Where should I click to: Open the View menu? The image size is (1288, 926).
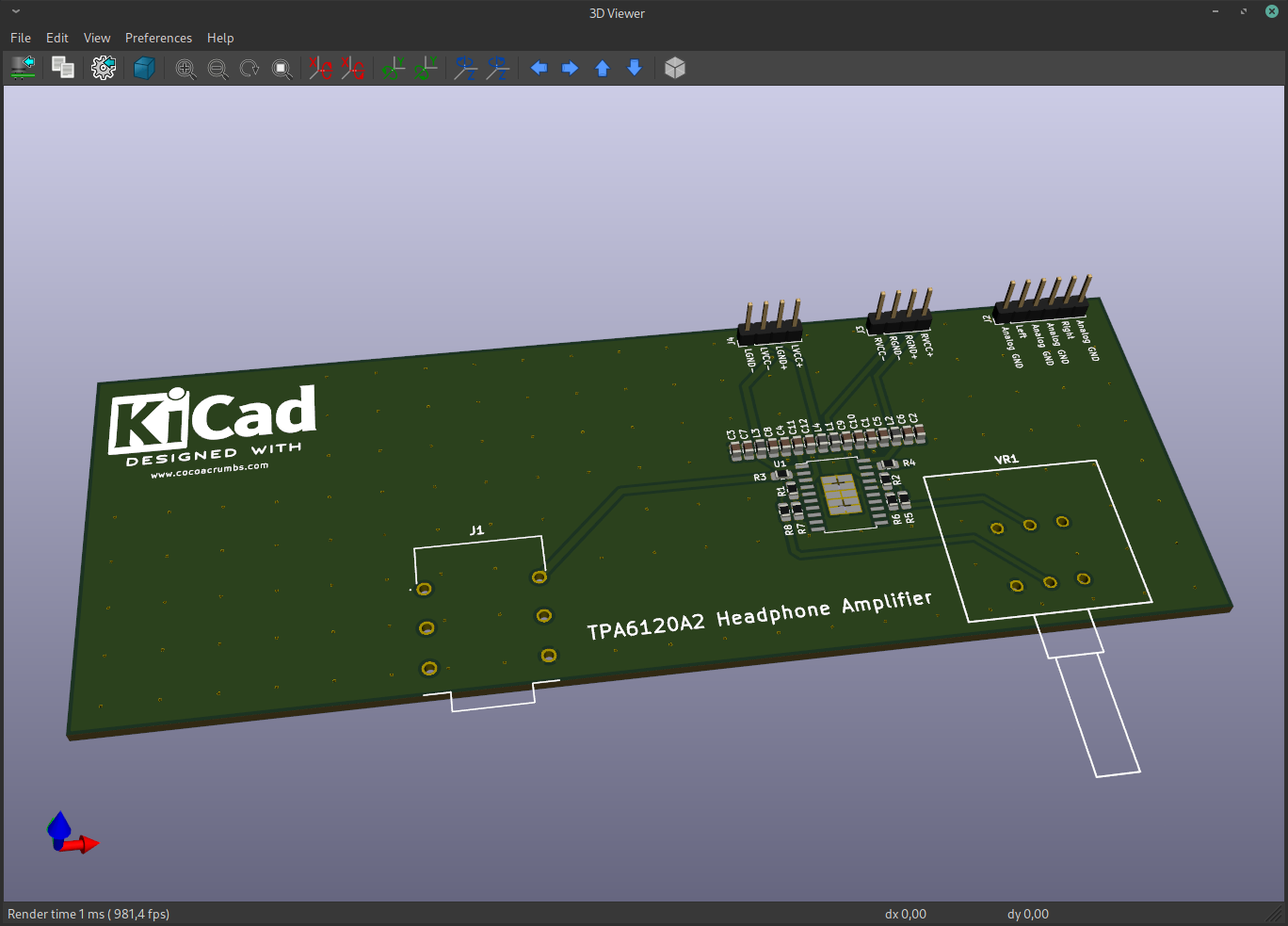[x=97, y=38]
